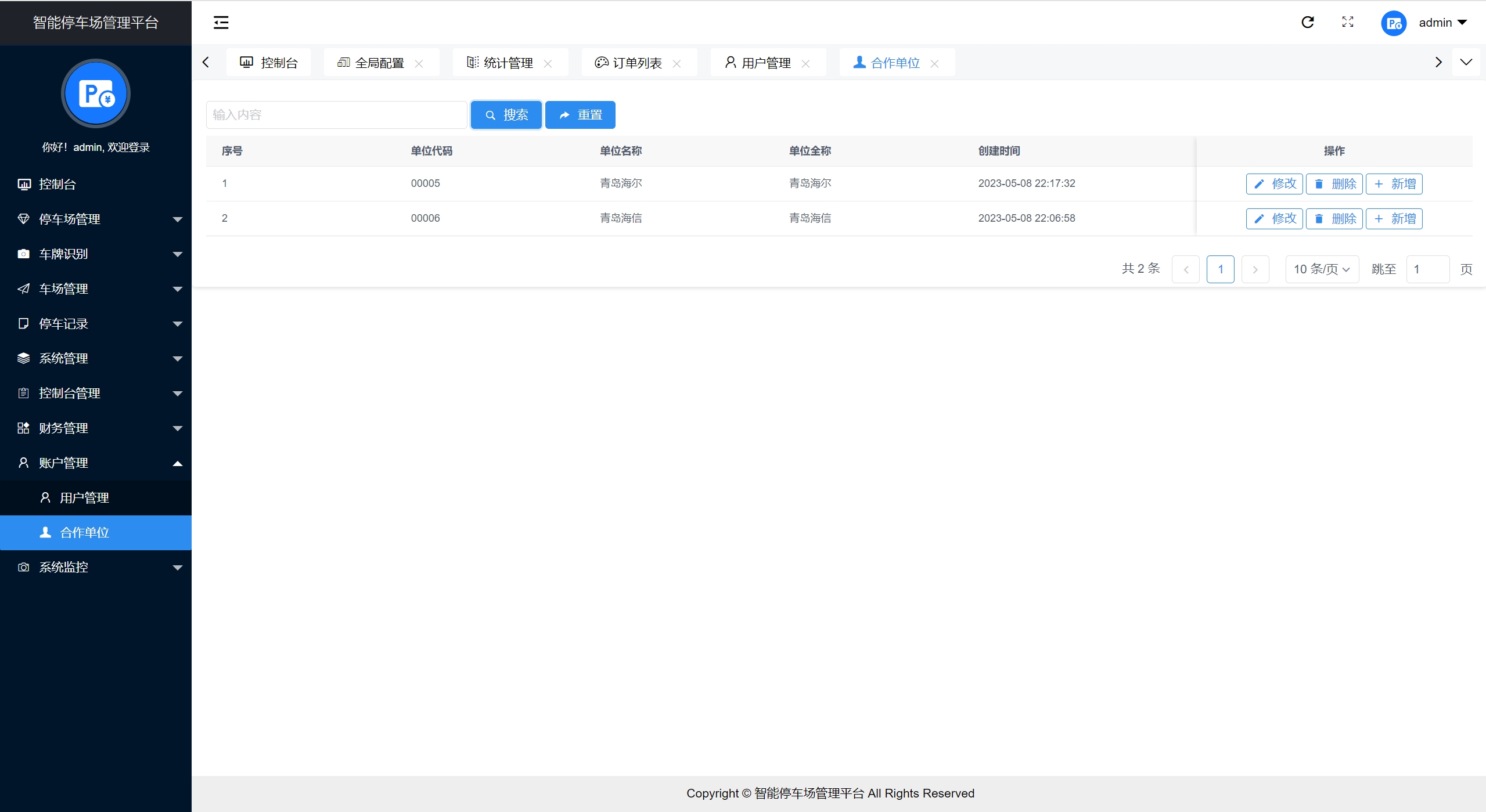1486x812 pixels.
Task: Toggle fullscreen mode icon
Action: (1347, 22)
